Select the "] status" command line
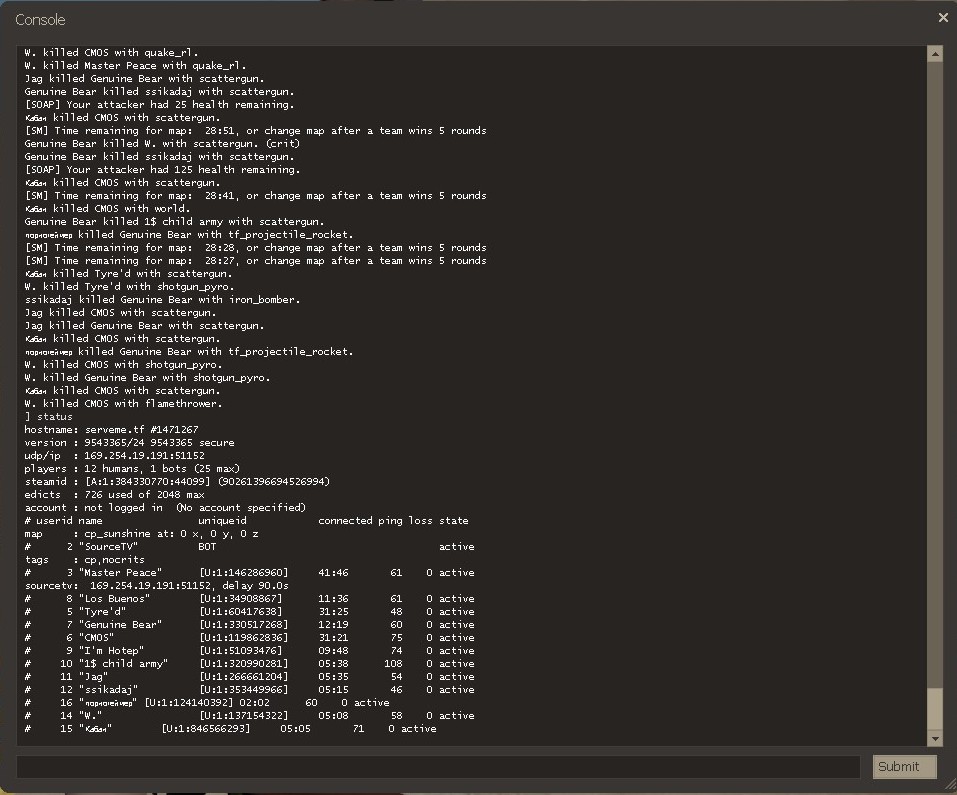The height and width of the screenshot is (795, 957). (49, 417)
